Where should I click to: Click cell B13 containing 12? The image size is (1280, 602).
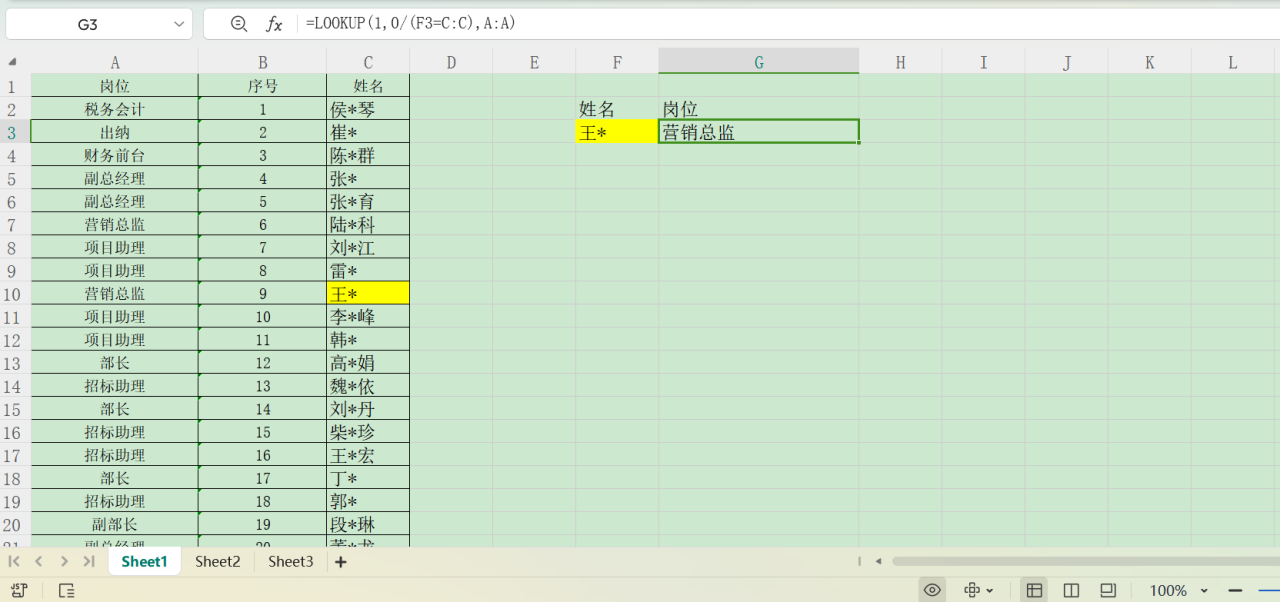click(x=262, y=363)
